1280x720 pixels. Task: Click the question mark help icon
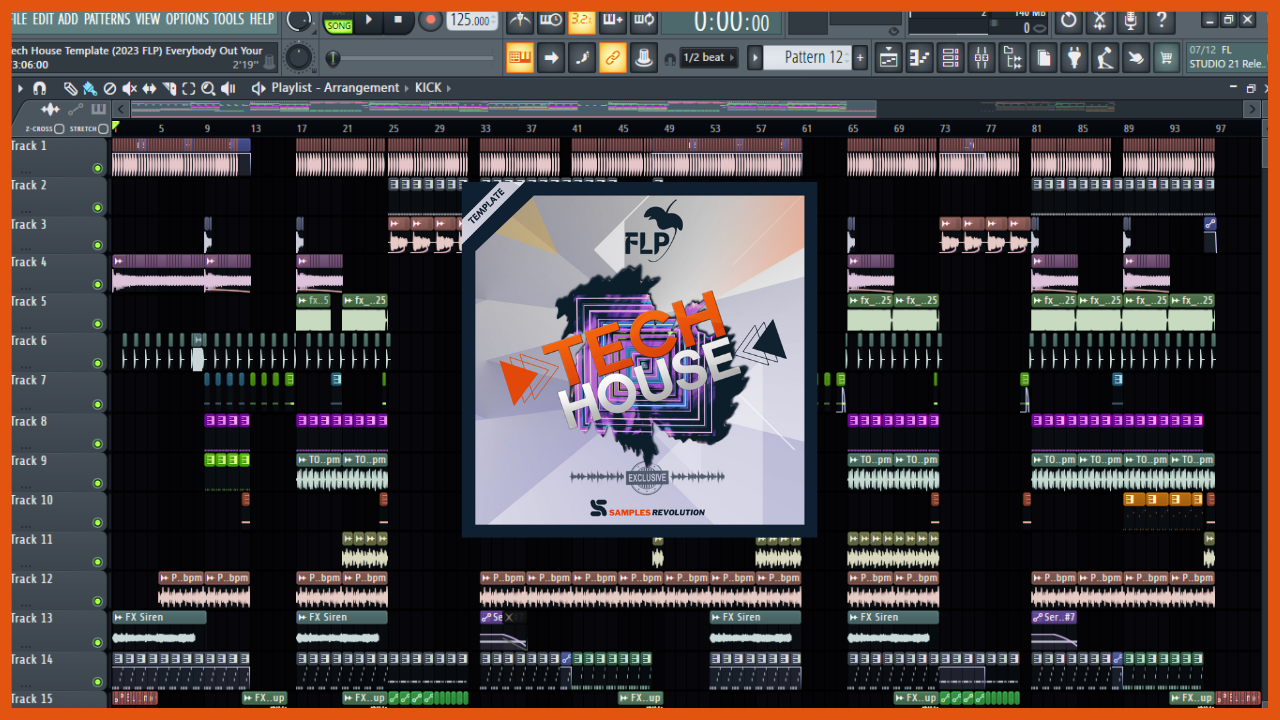[x=1160, y=20]
